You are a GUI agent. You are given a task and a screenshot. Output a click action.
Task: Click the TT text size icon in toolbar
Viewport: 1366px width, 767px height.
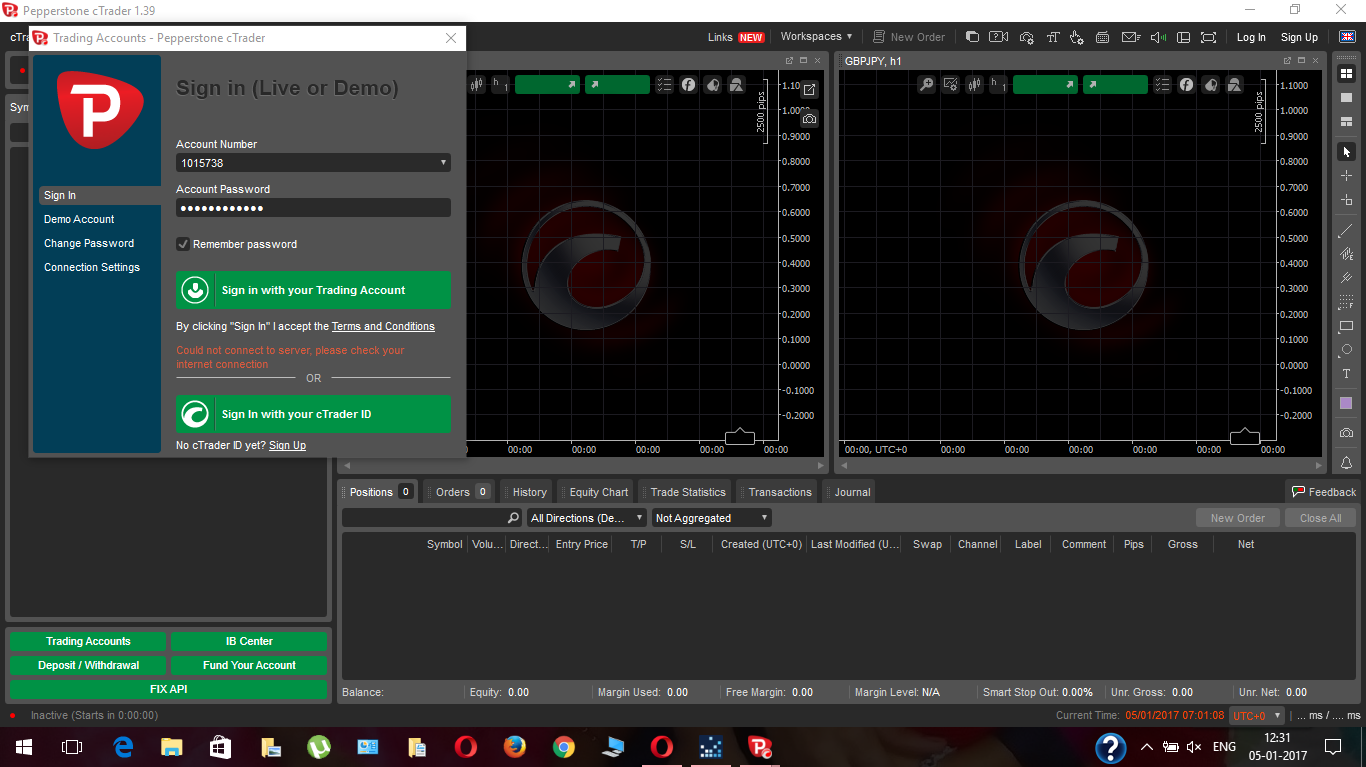(1052, 37)
